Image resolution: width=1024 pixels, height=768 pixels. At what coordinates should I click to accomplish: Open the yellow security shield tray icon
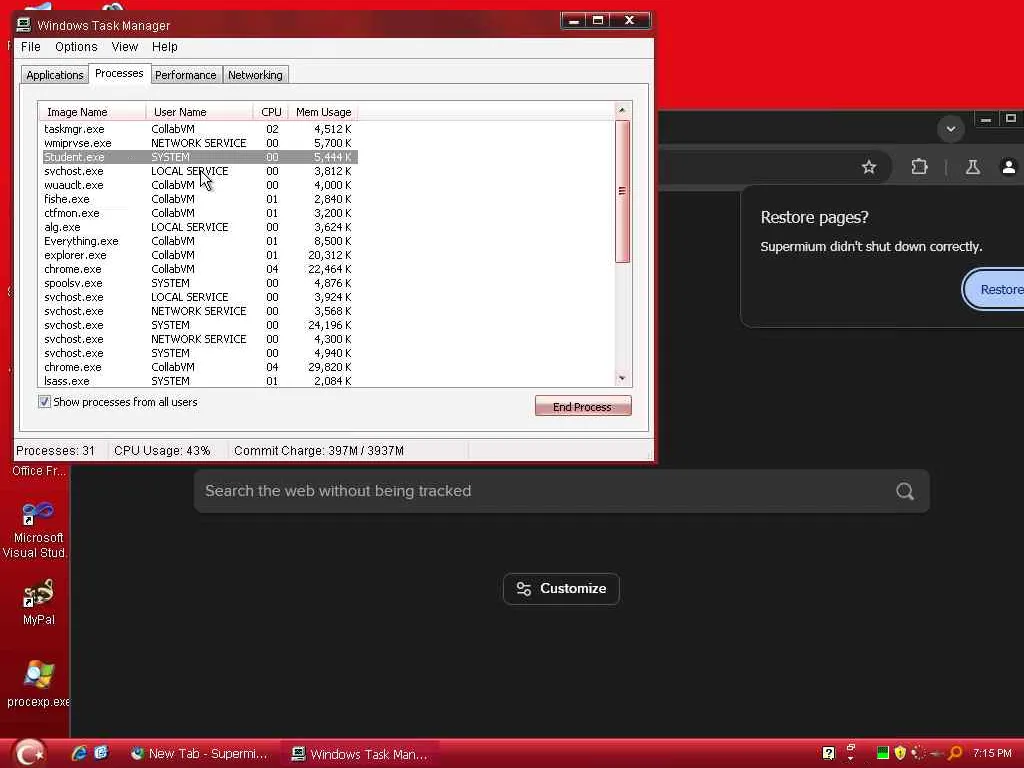tap(900, 753)
